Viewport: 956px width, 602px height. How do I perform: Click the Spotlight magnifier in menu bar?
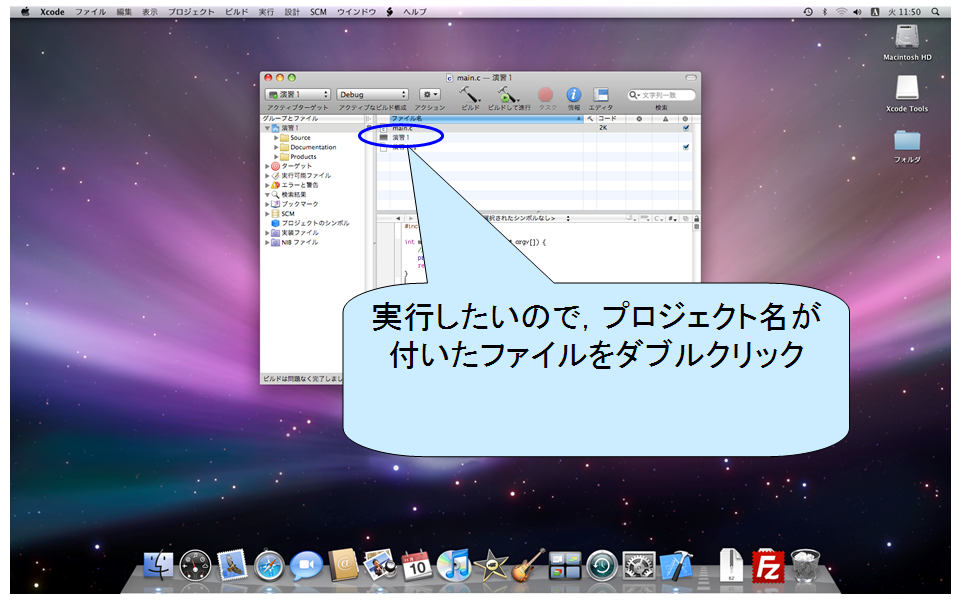point(935,12)
